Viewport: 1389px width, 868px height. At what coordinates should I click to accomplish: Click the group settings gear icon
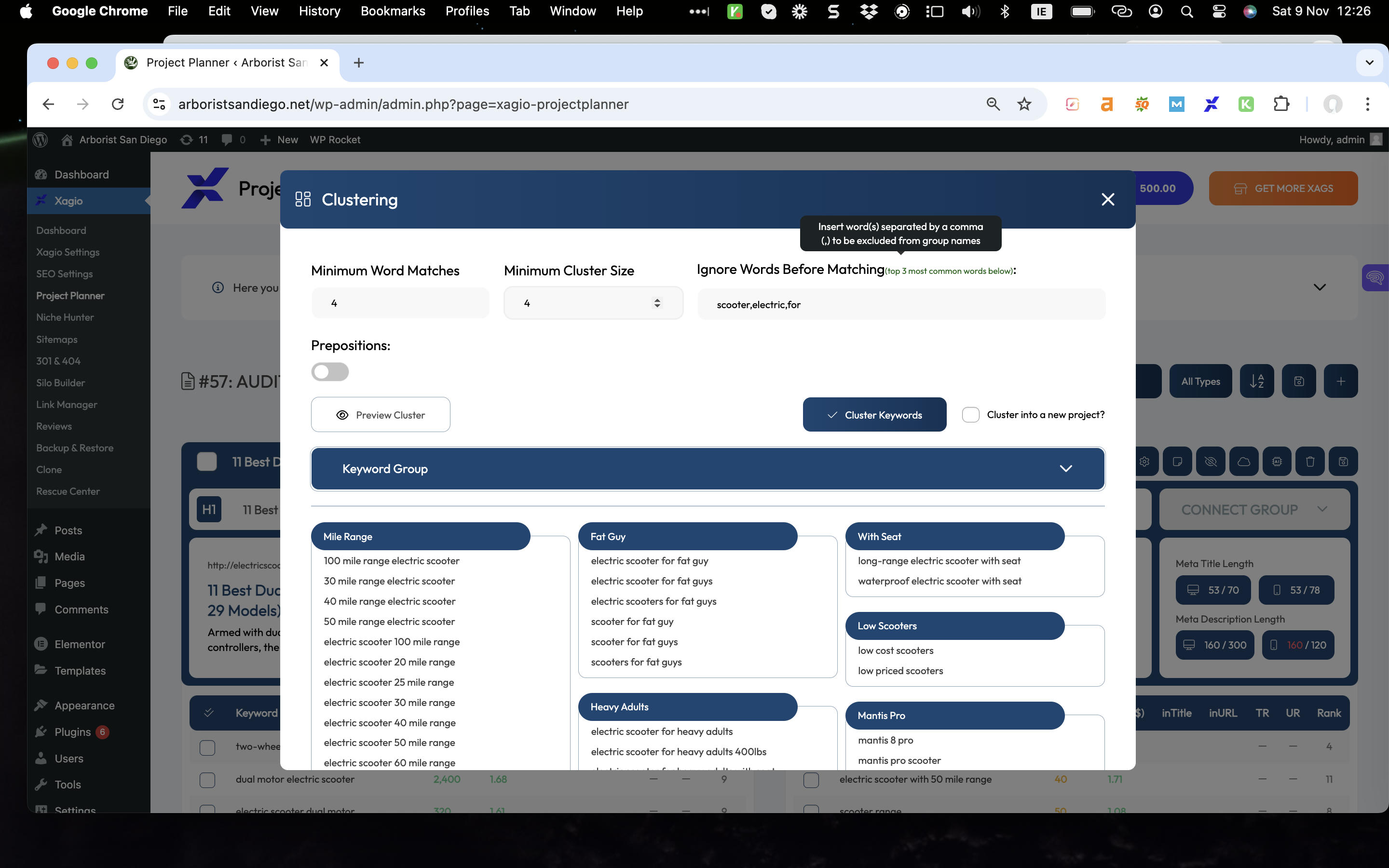pyautogui.click(x=1144, y=461)
